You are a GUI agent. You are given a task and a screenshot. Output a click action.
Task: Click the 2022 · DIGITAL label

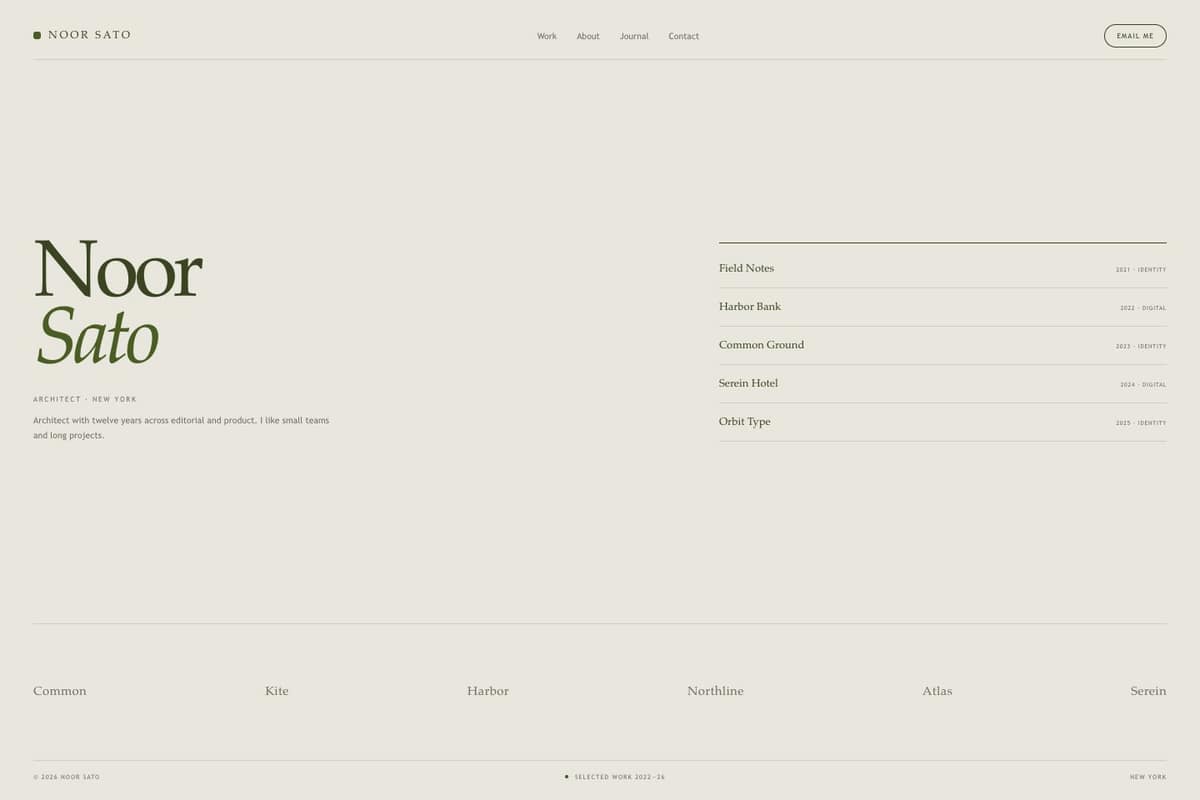point(1143,308)
